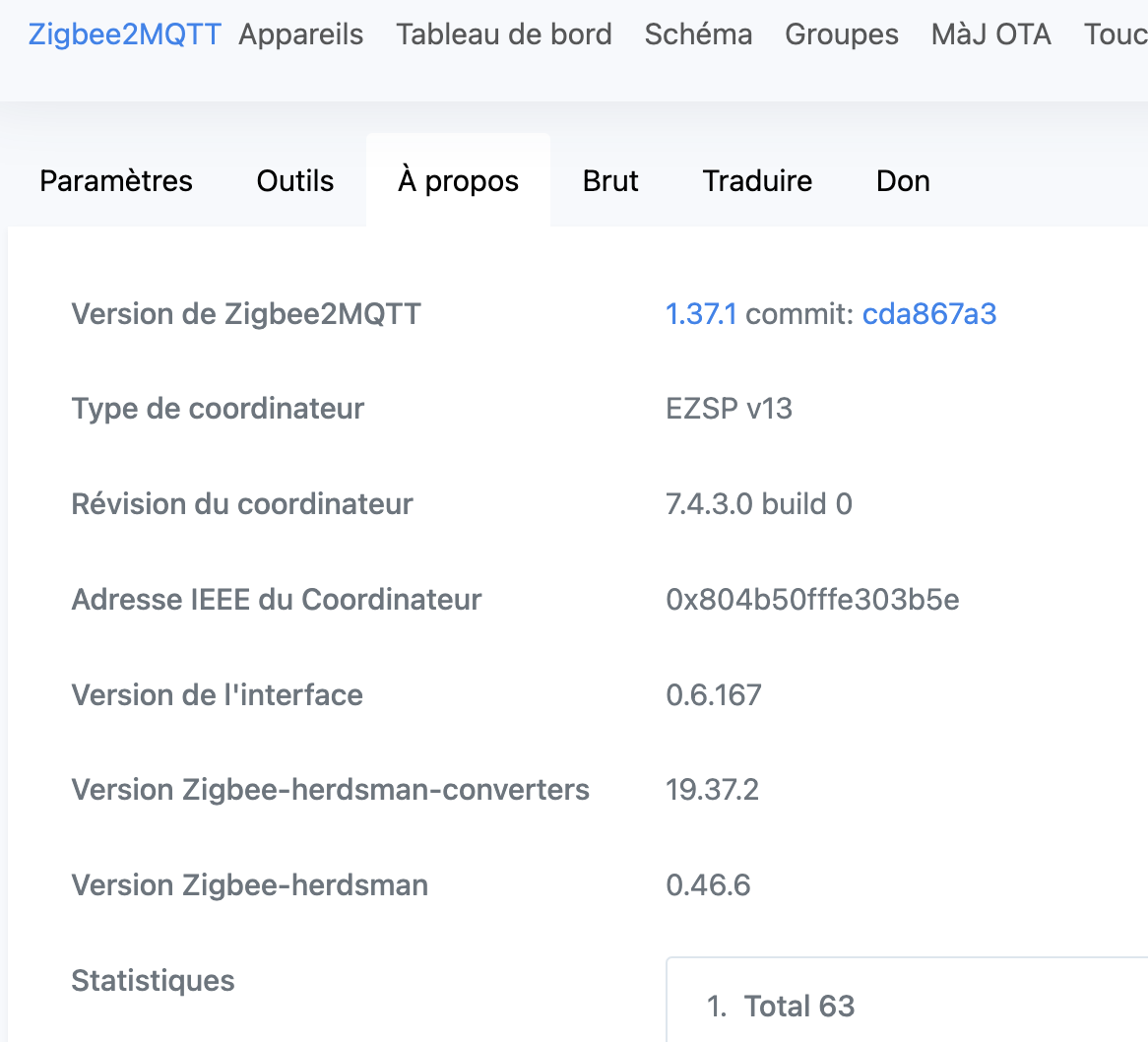The width and height of the screenshot is (1148, 1042).
Task: Select the converters version 19.37.2
Action: (x=713, y=790)
